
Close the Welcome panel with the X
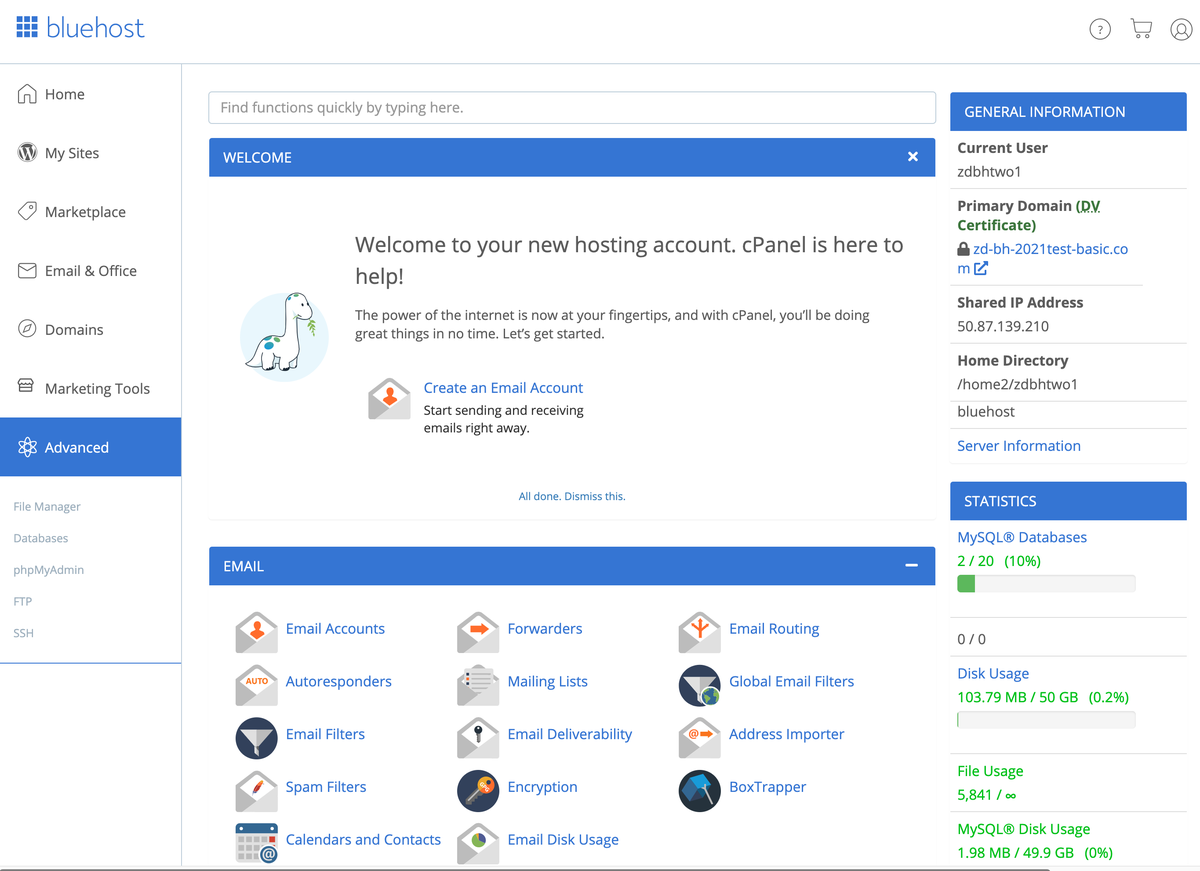tap(912, 157)
